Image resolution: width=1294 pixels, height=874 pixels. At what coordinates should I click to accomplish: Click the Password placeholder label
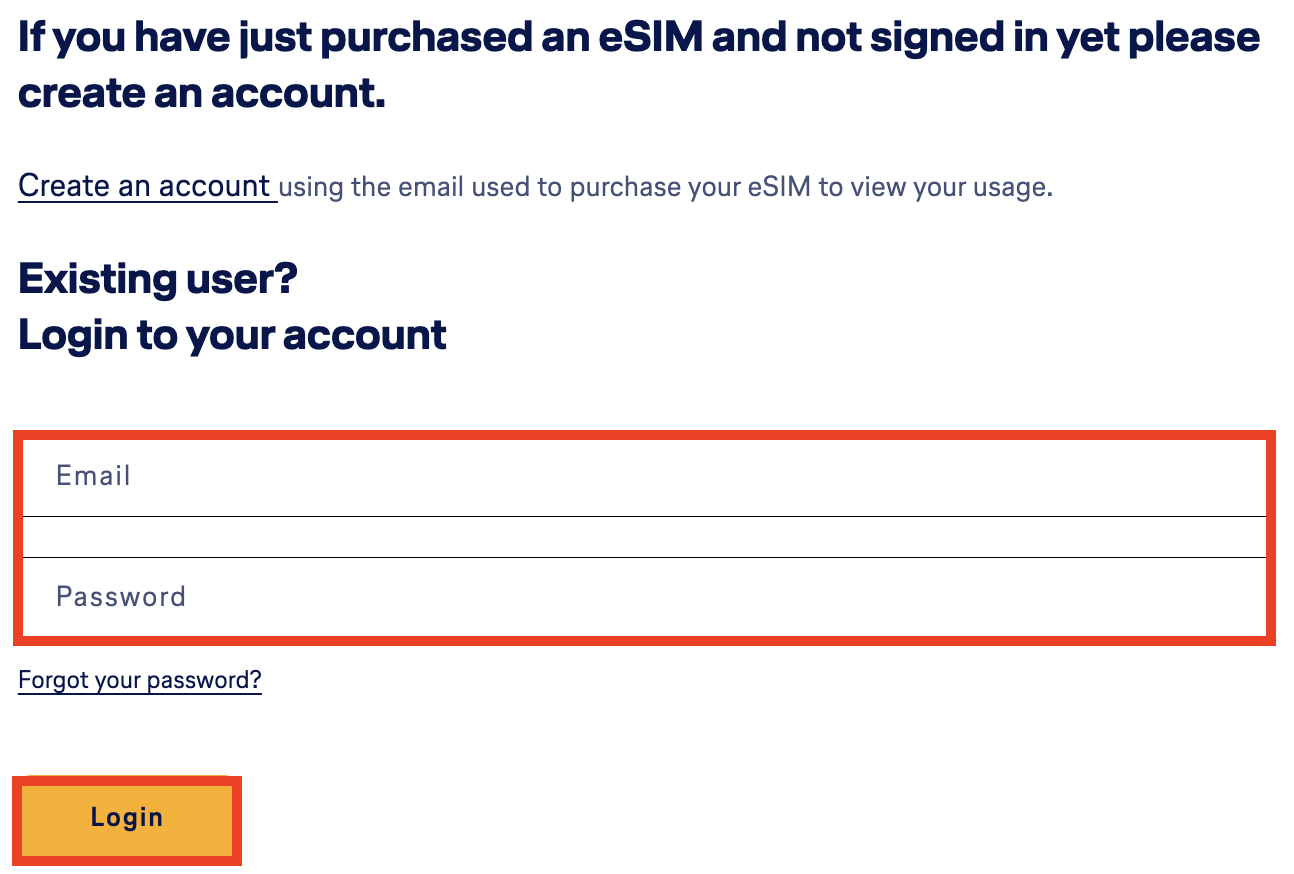point(120,596)
